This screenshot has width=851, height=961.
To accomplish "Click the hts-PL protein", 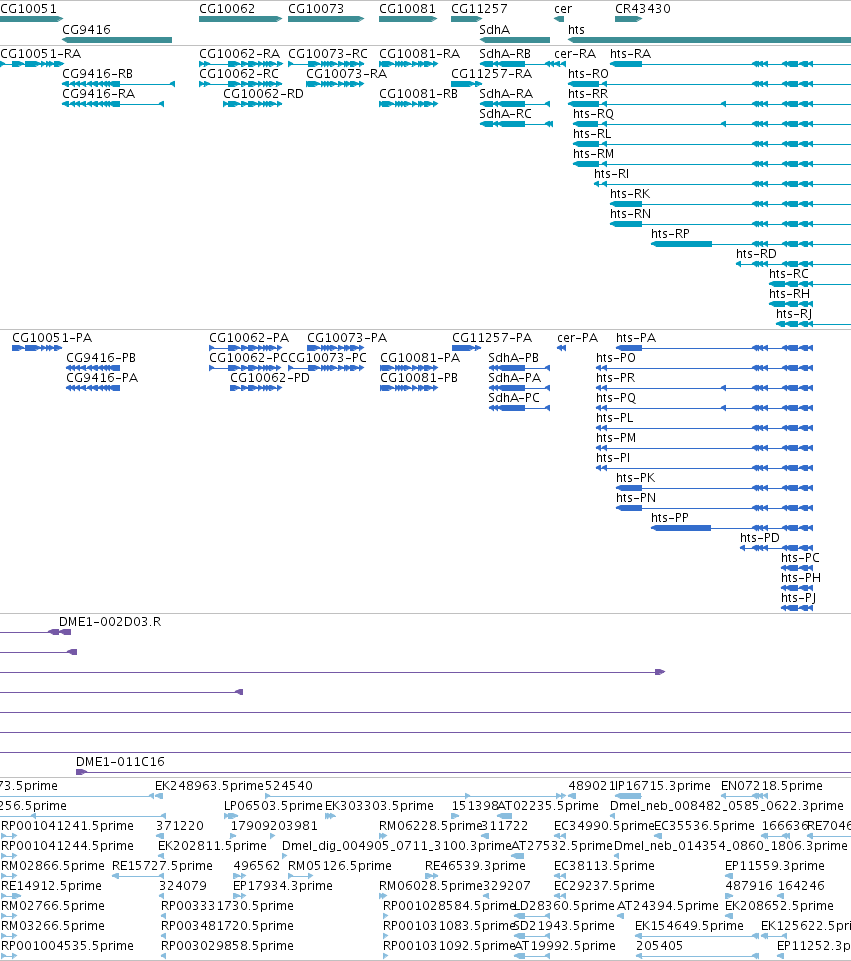I will click(705, 428).
